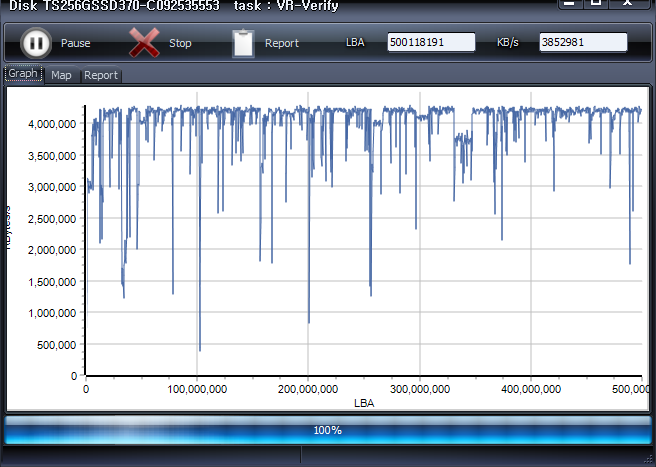
Task: Click the LBA label in toolbar
Action: click(355, 43)
